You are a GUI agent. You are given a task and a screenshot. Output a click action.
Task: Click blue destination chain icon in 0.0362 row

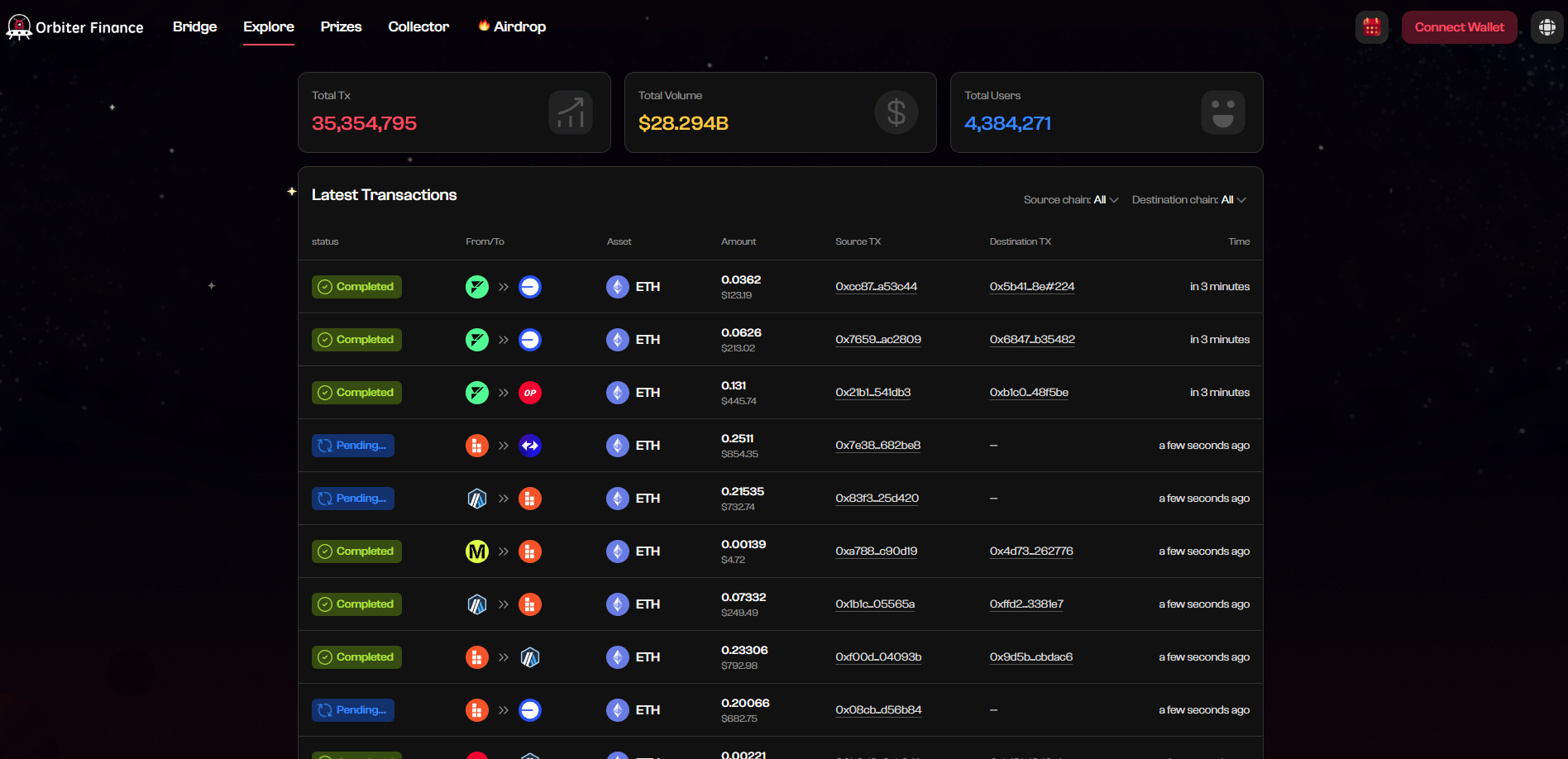[x=530, y=287]
